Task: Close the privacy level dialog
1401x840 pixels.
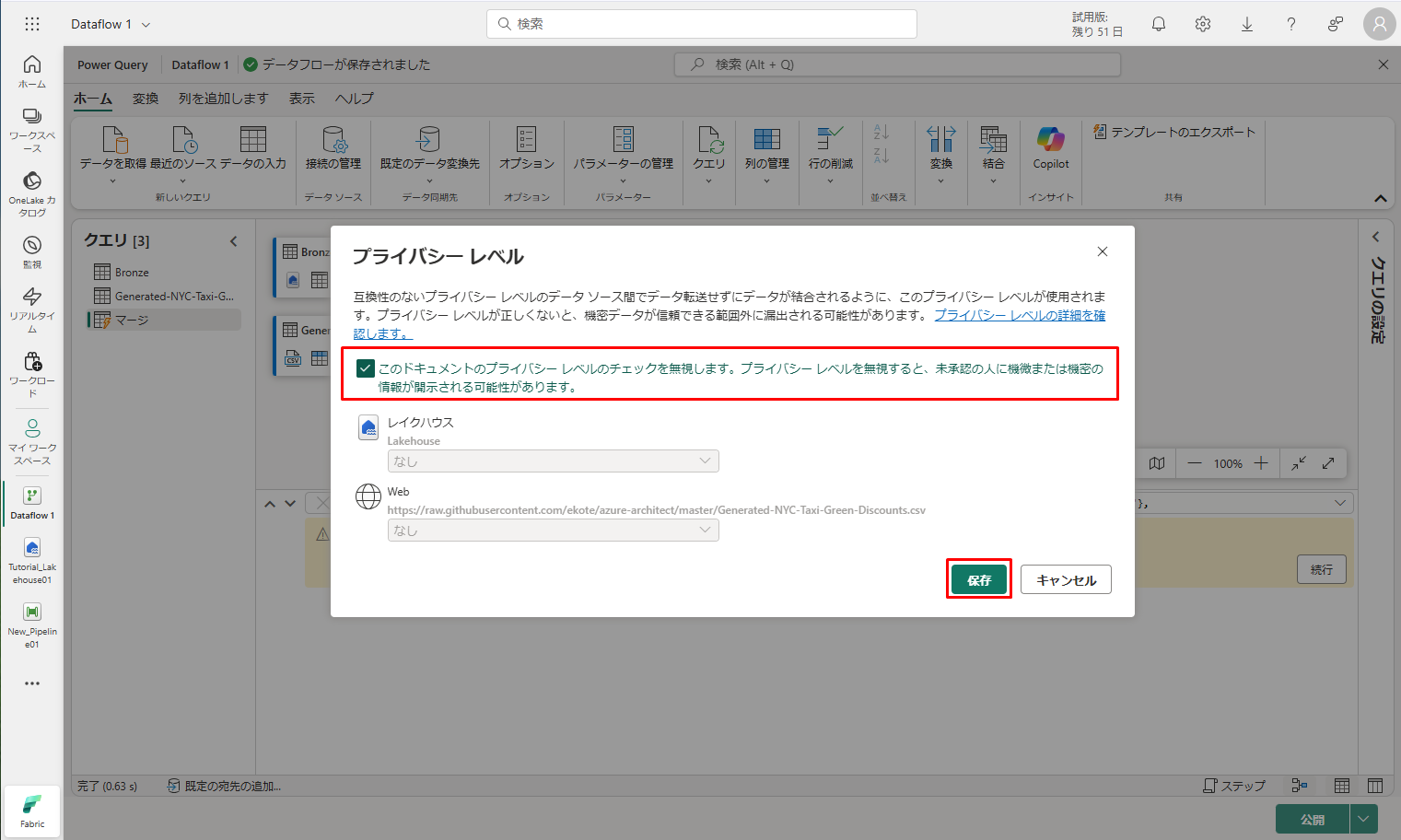Action: [1103, 251]
